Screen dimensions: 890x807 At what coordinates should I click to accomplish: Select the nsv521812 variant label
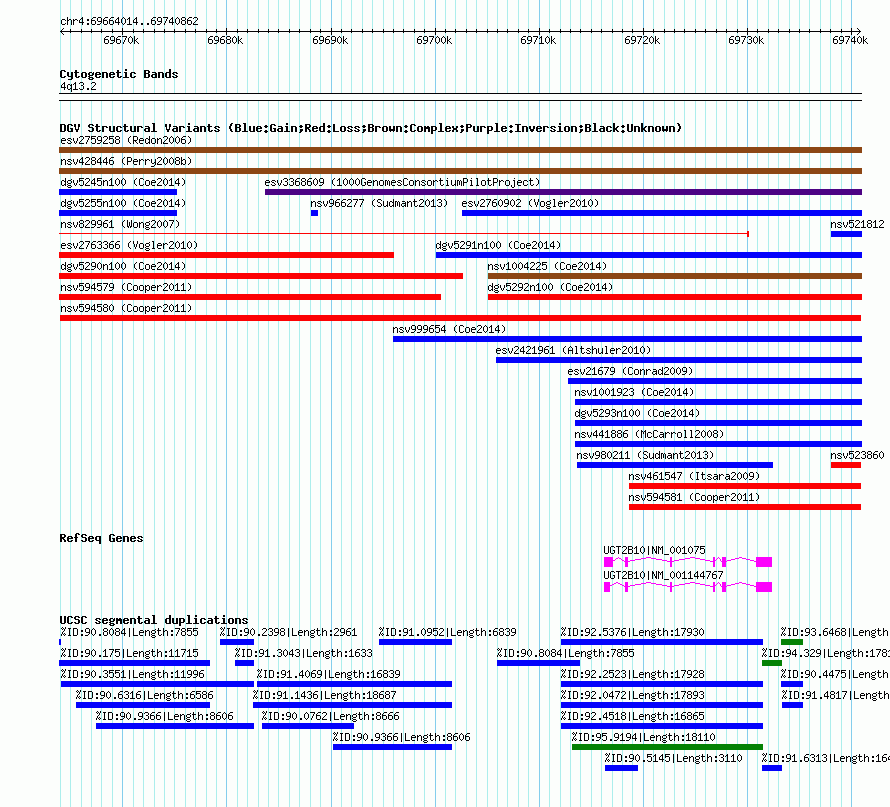coord(857,224)
